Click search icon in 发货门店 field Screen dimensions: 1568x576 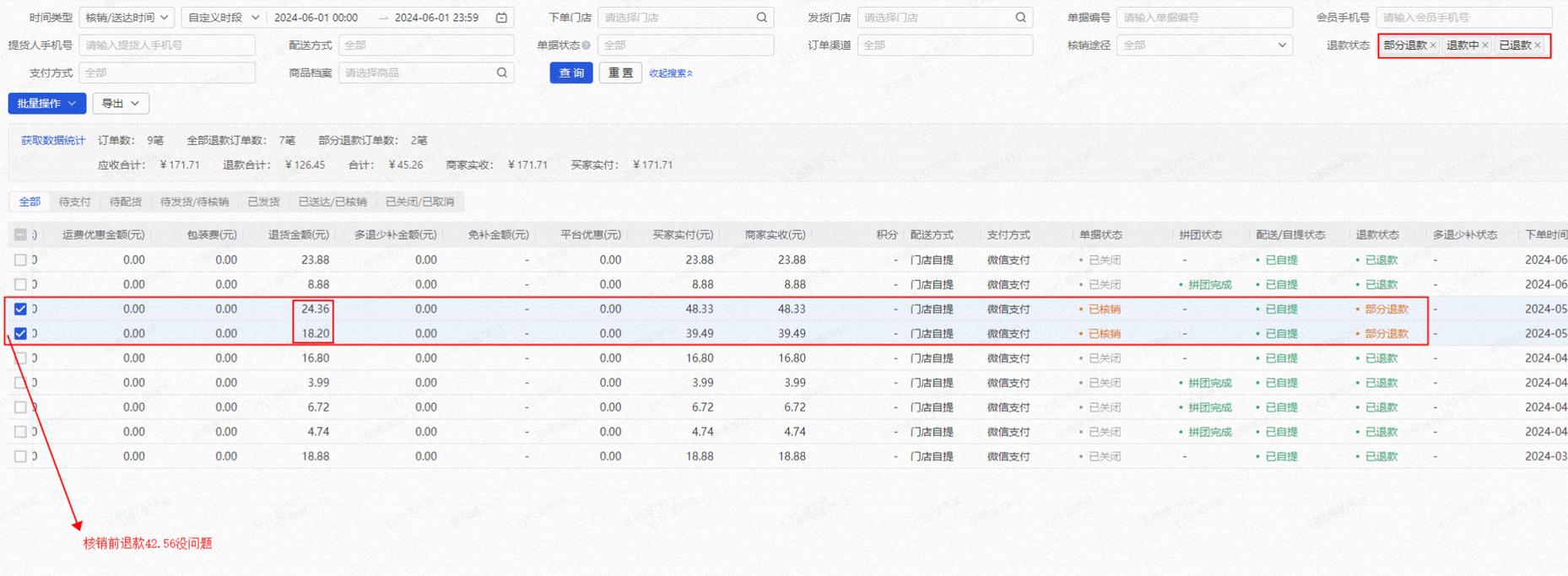(1020, 18)
